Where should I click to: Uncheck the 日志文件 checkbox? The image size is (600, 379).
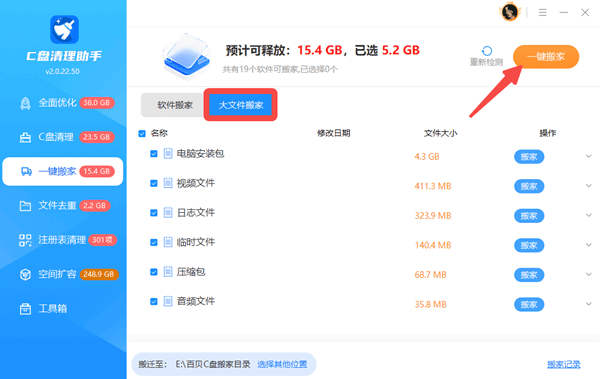pos(154,213)
